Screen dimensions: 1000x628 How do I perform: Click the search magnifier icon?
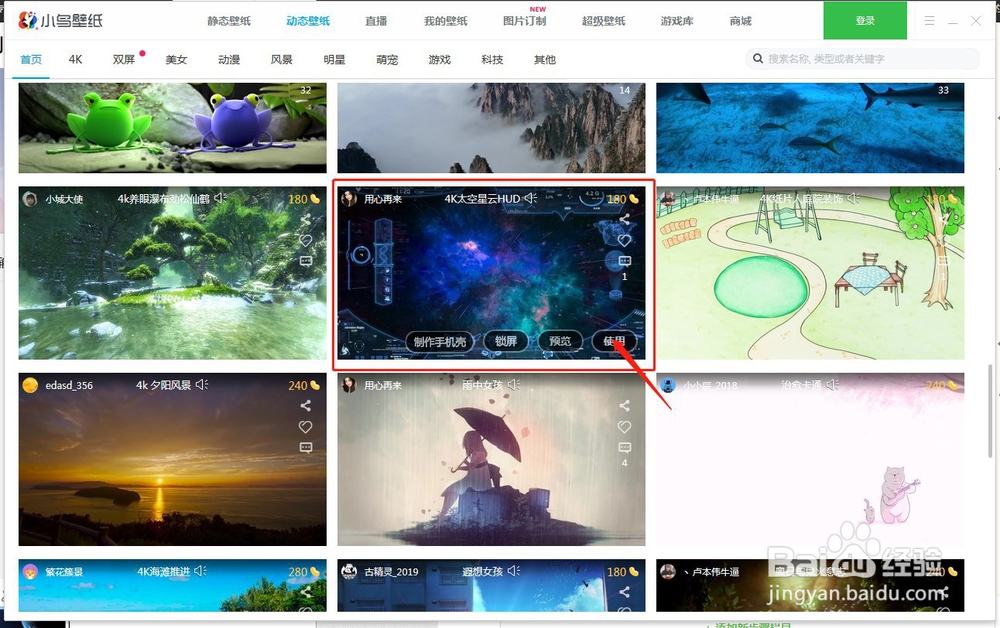coord(758,59)
